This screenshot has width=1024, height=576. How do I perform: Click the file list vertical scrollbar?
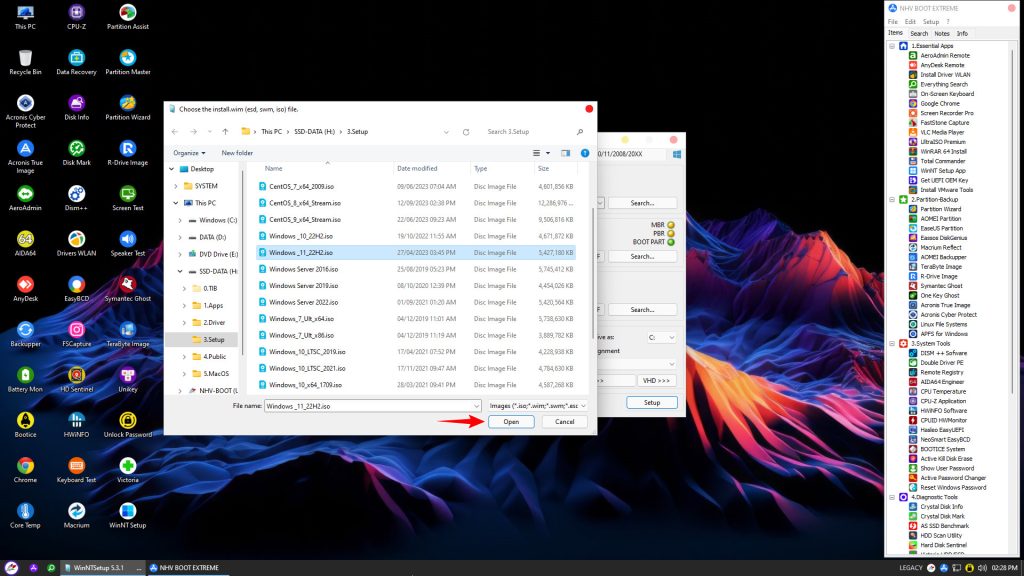pos(592,274)
